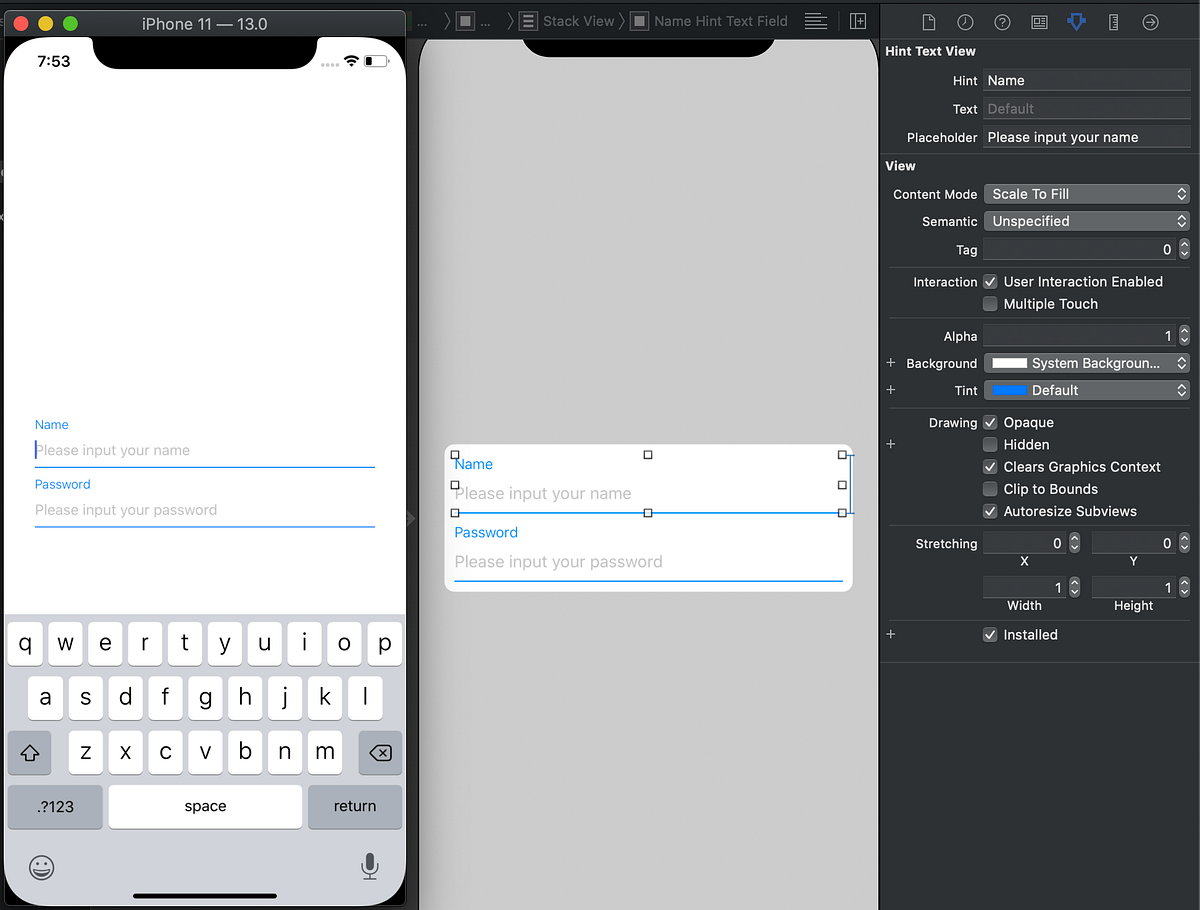Viewport: 1200px width, 910px height.
Task: Click the blue Tint color swatch
Action: pos(1010,390)
